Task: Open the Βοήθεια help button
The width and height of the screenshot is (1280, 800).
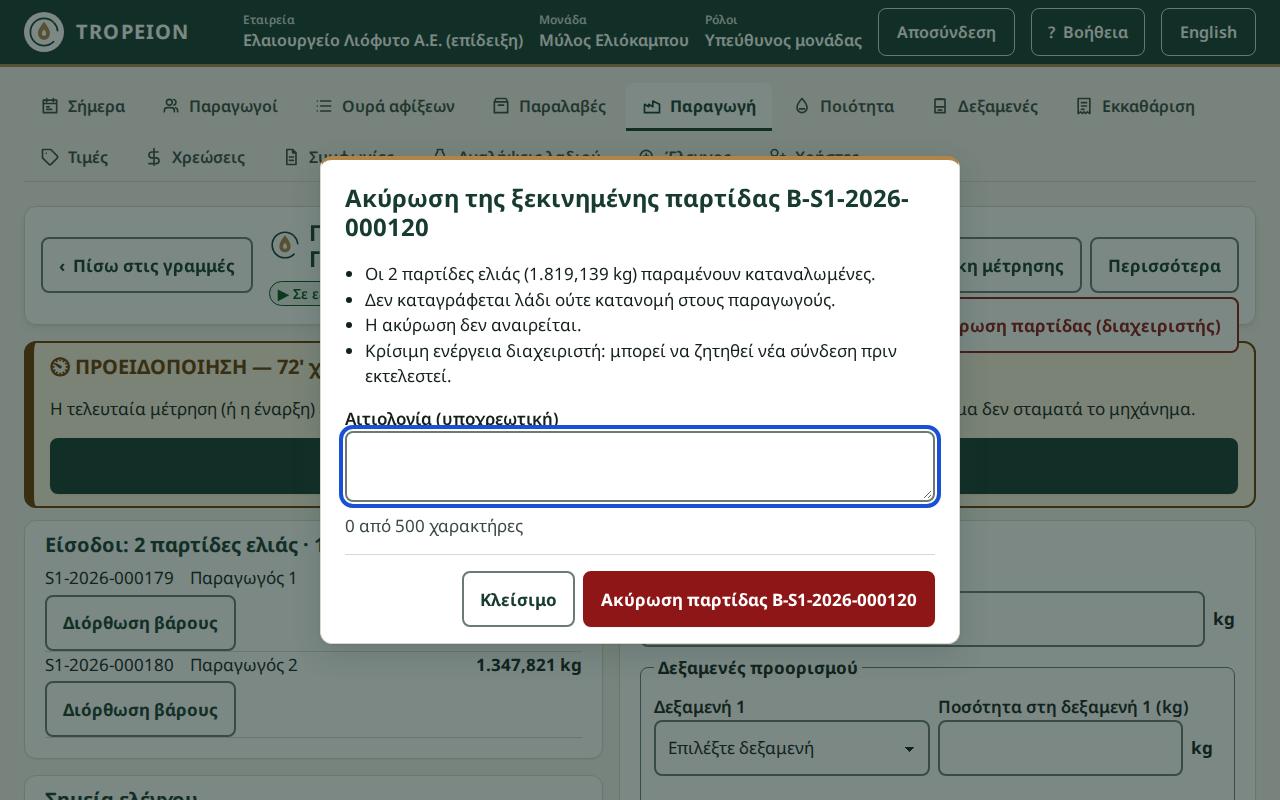Action: [1088, 32]
